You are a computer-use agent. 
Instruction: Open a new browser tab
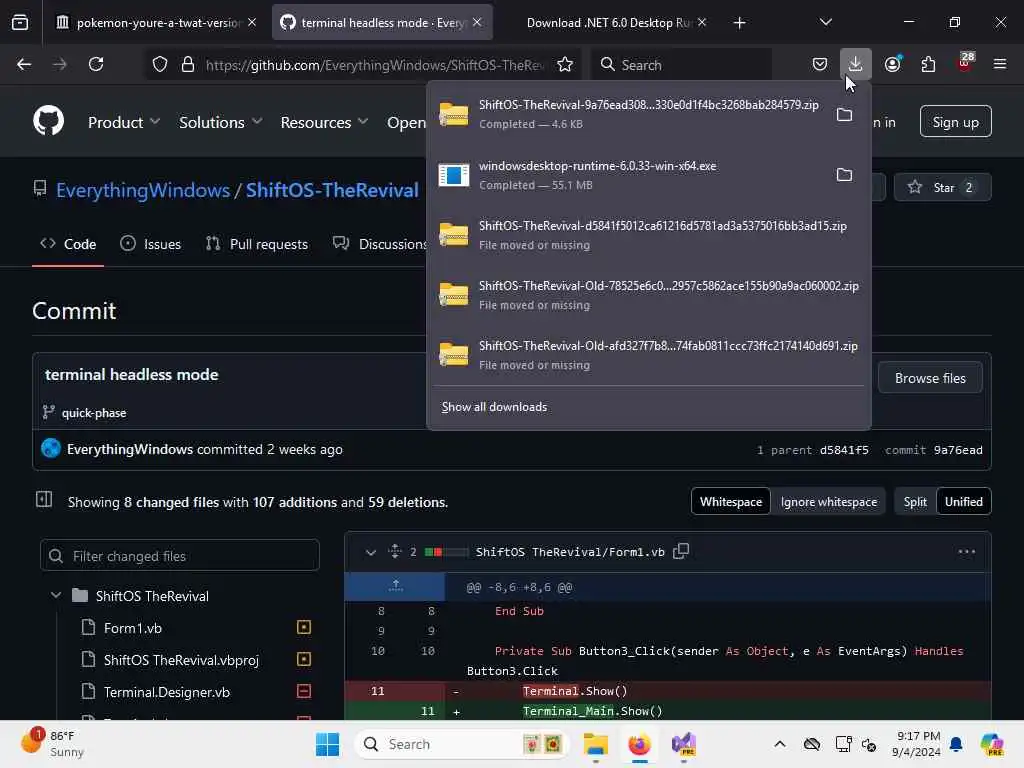click(x=739, y=23)
